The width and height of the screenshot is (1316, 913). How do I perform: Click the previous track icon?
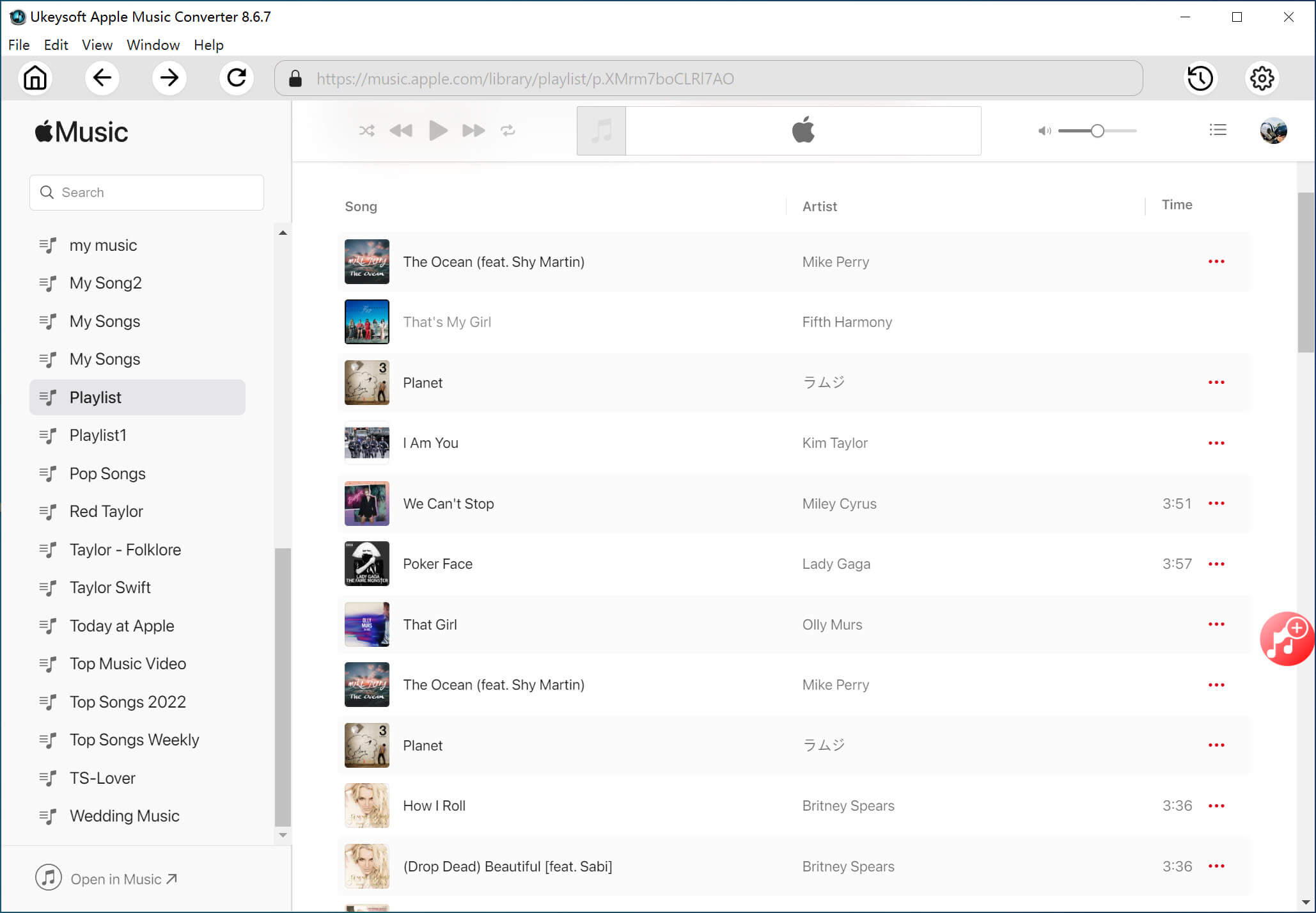pyautogui.click(x=402, y=131)
